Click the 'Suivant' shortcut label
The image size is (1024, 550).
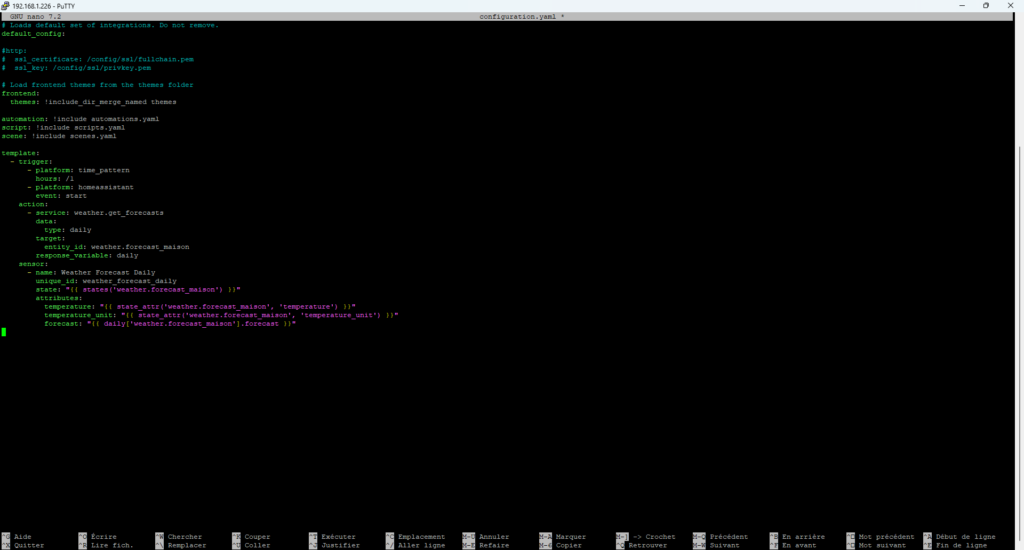pyautogui.click(x=725, y=545)
